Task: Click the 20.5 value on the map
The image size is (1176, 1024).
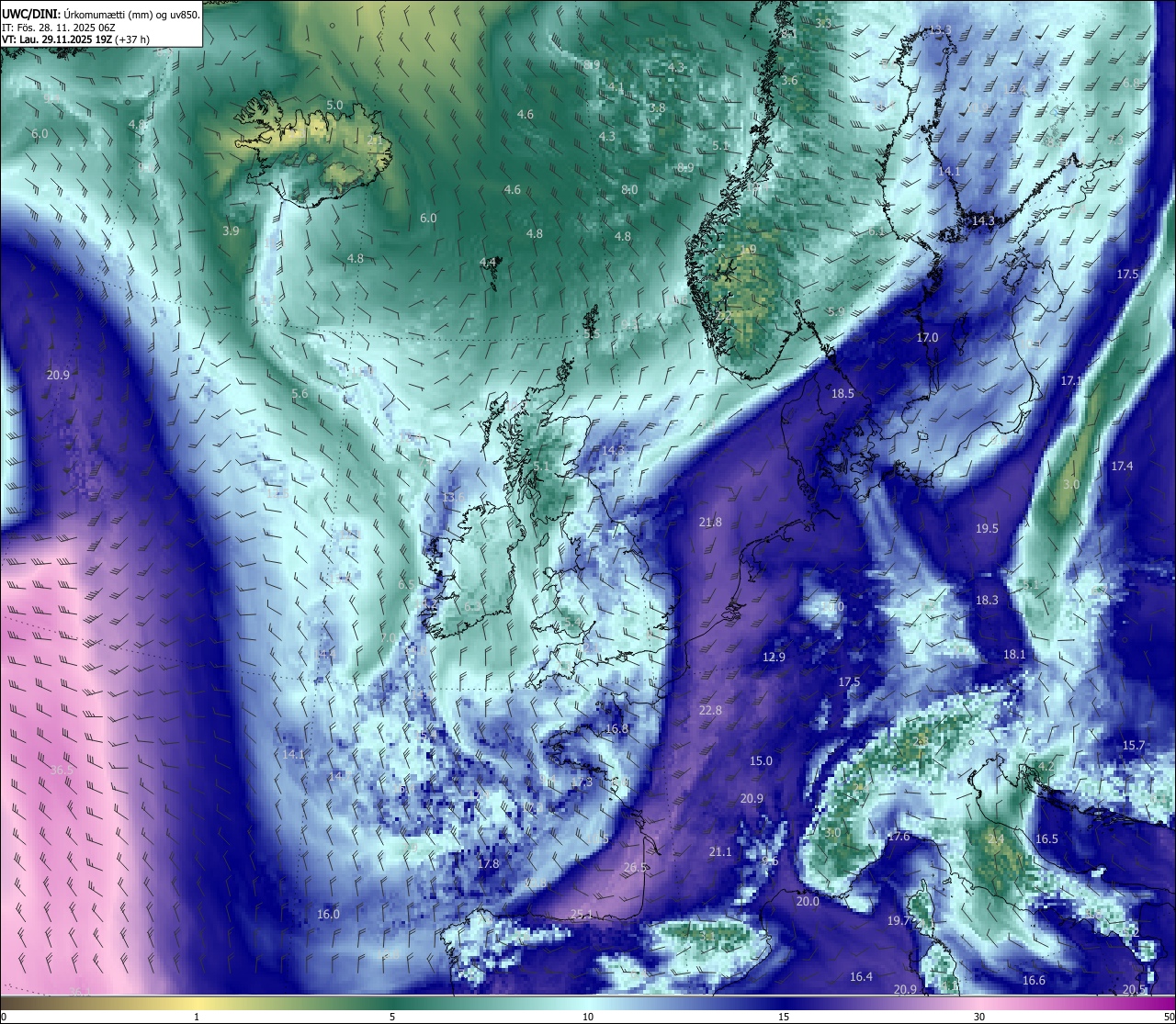Action: click(1134, 990)
